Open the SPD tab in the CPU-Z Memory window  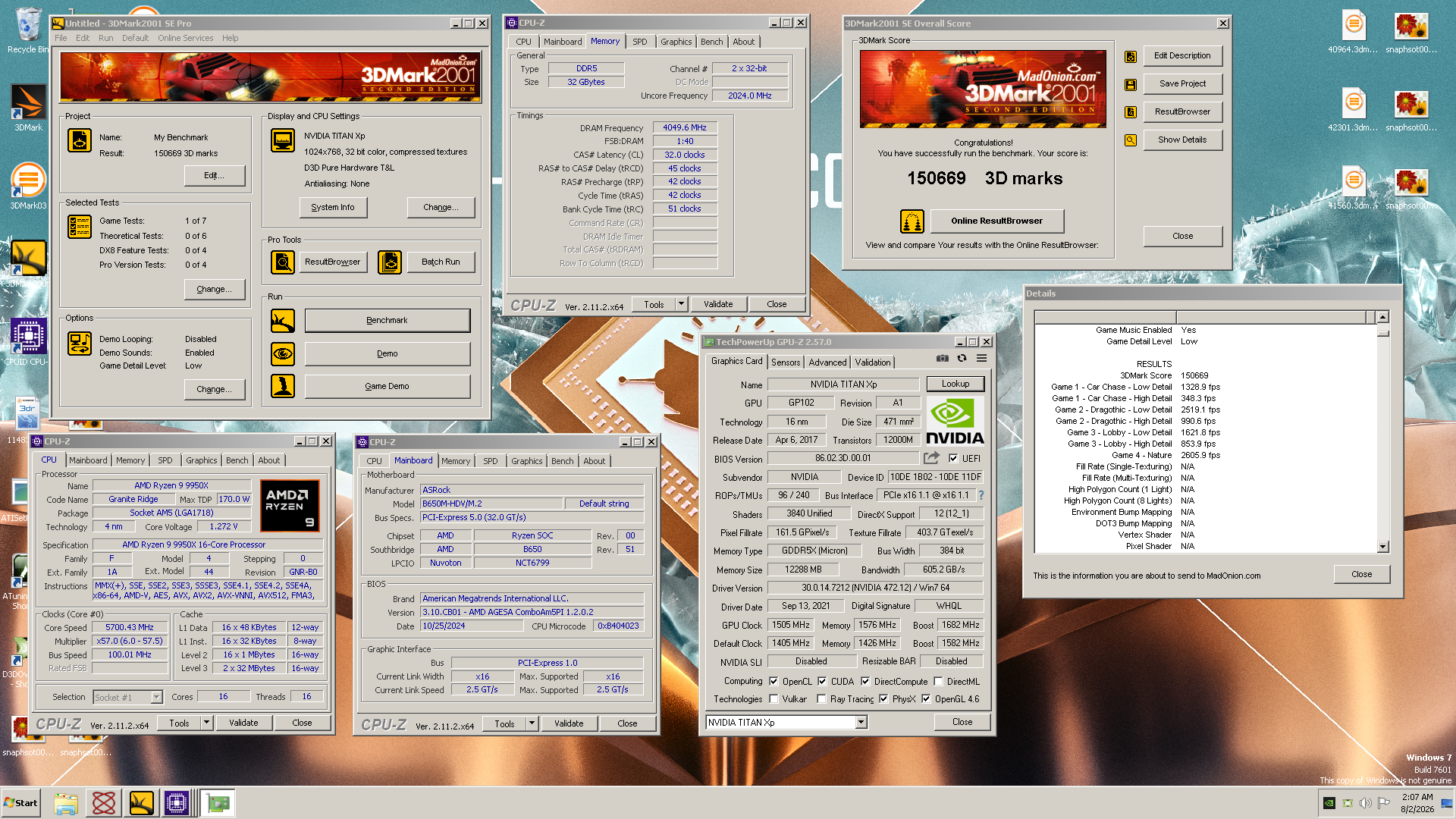pyautogui.click(x=640, y=42)
